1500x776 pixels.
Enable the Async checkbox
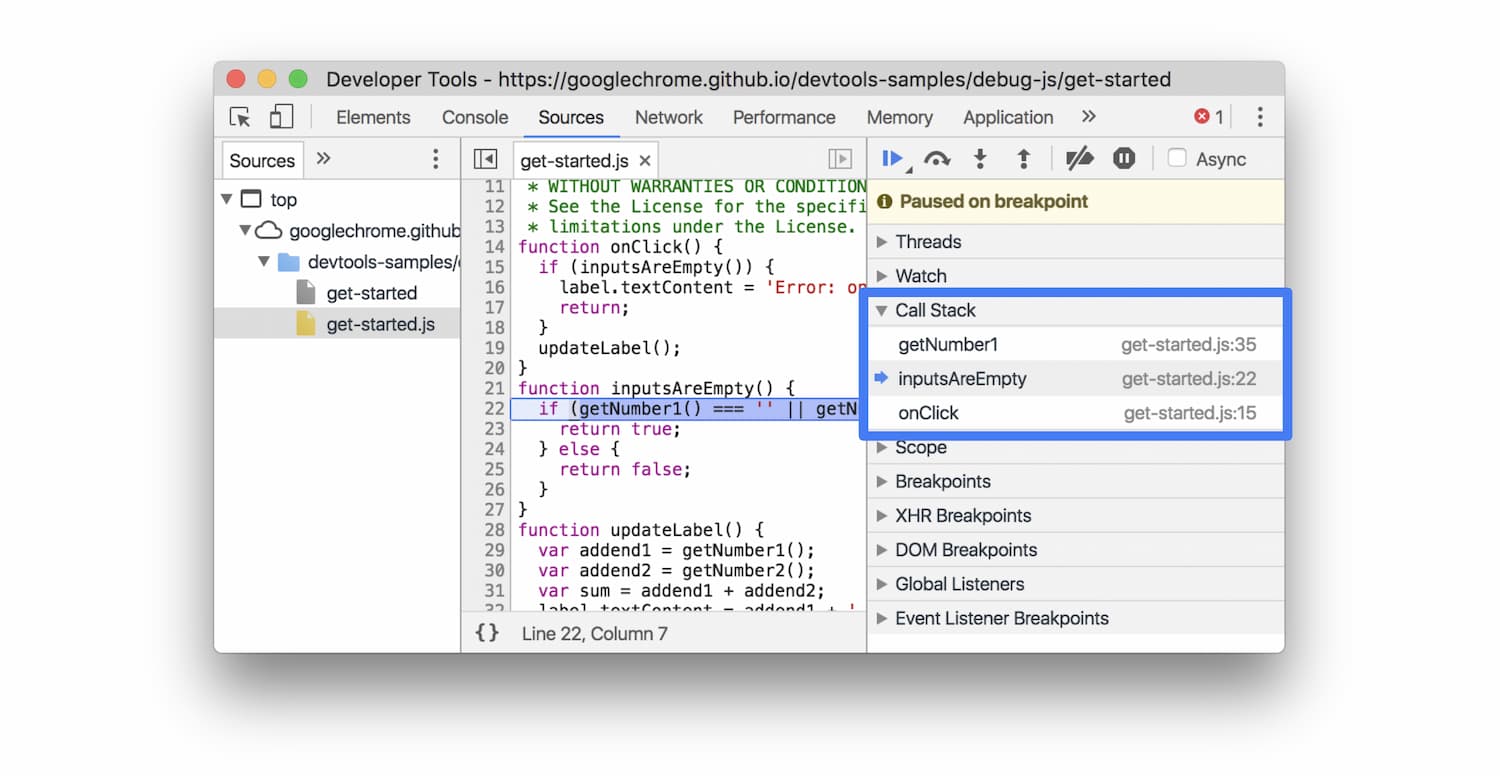(x=1178, y=159)
